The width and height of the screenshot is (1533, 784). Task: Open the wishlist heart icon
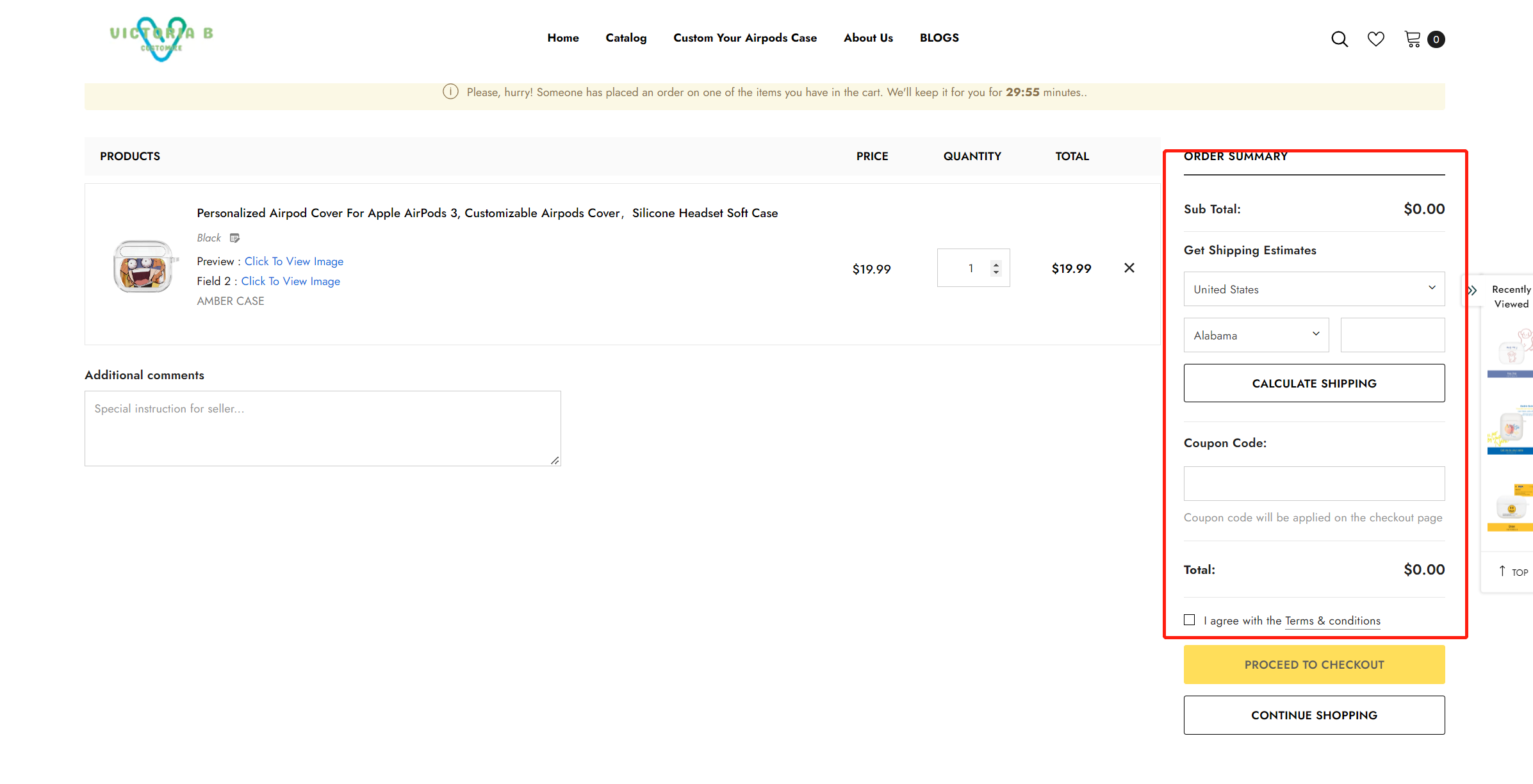pos(1375,39)
